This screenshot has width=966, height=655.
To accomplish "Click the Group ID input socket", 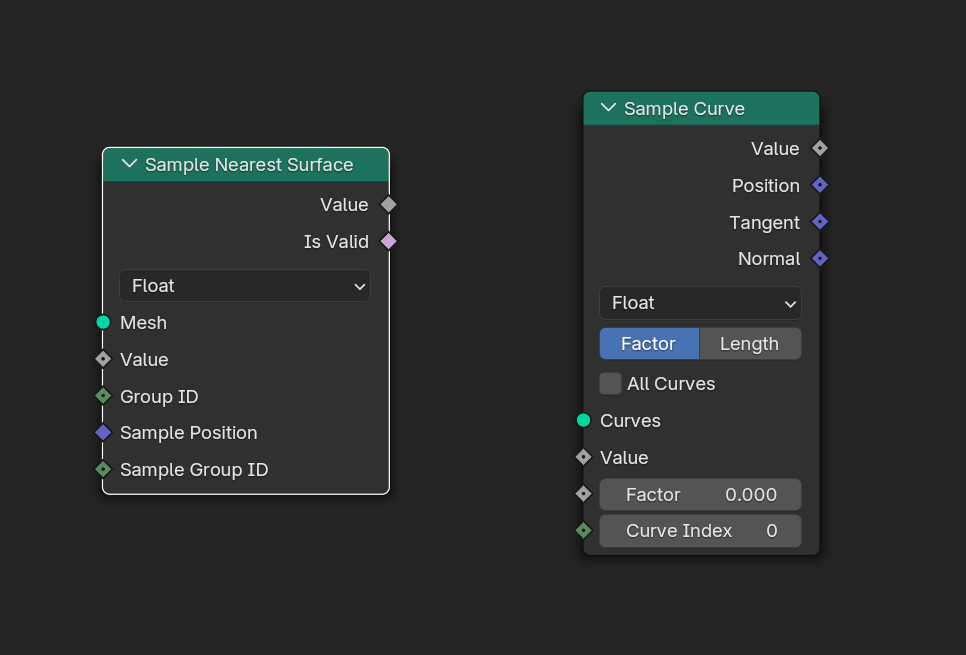I will (x=103, y=396).
